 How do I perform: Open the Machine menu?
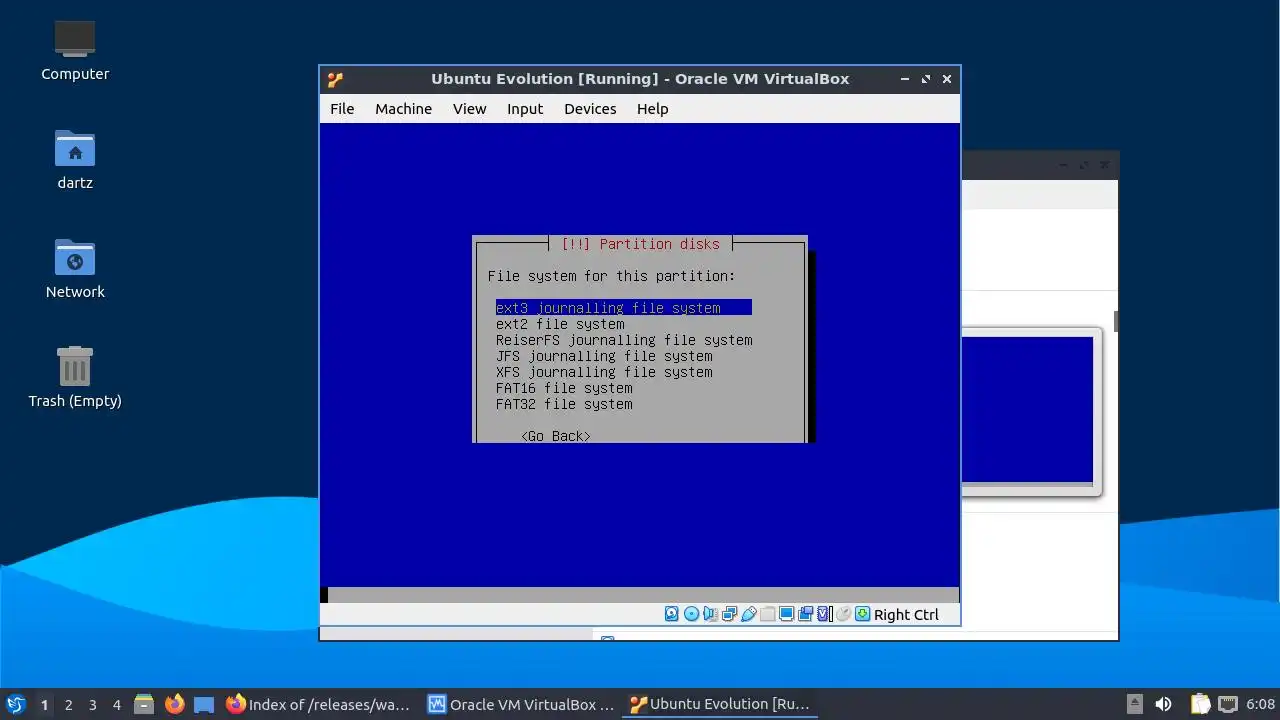[403, 109]
